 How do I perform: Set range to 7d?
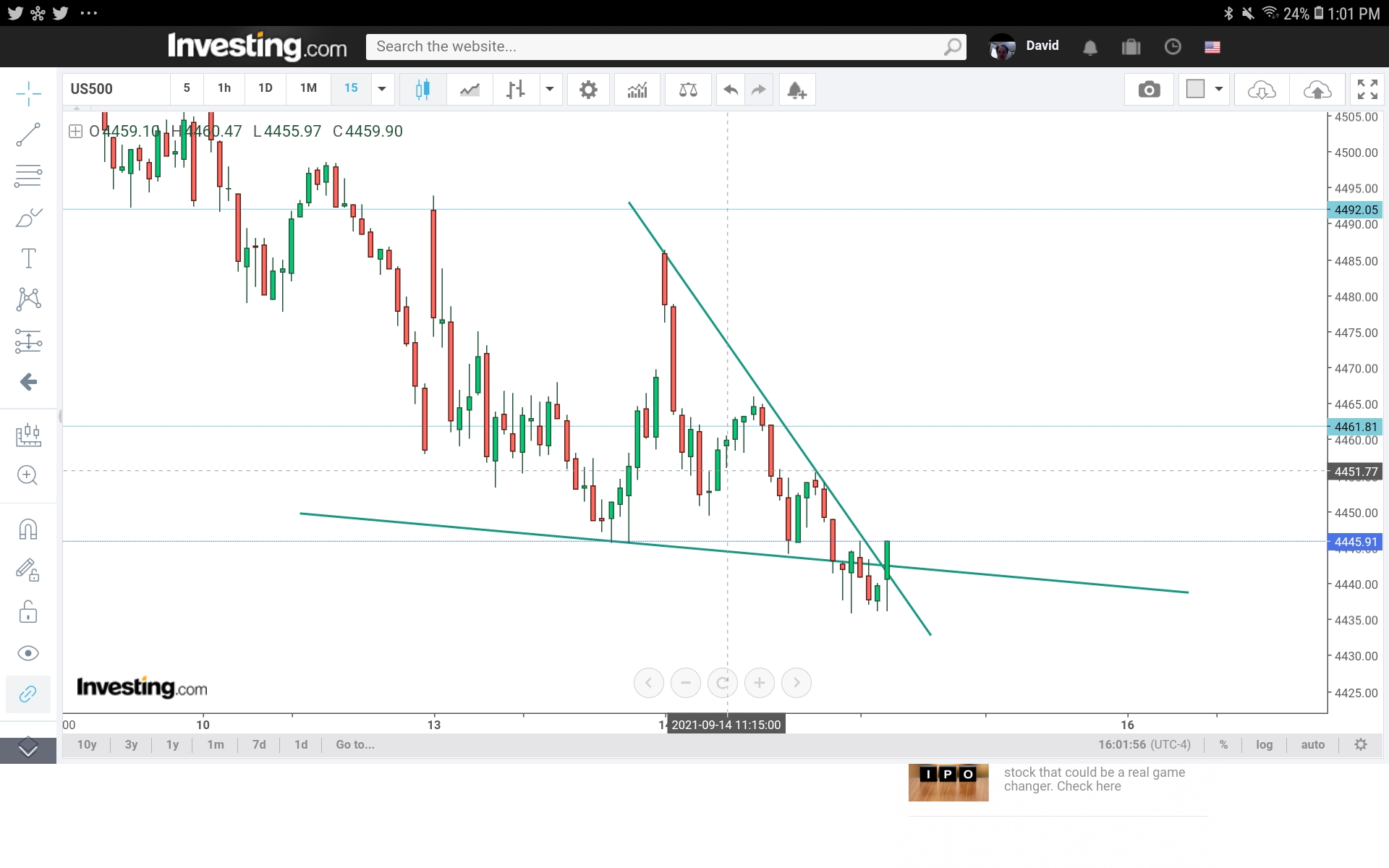(259, 744)
